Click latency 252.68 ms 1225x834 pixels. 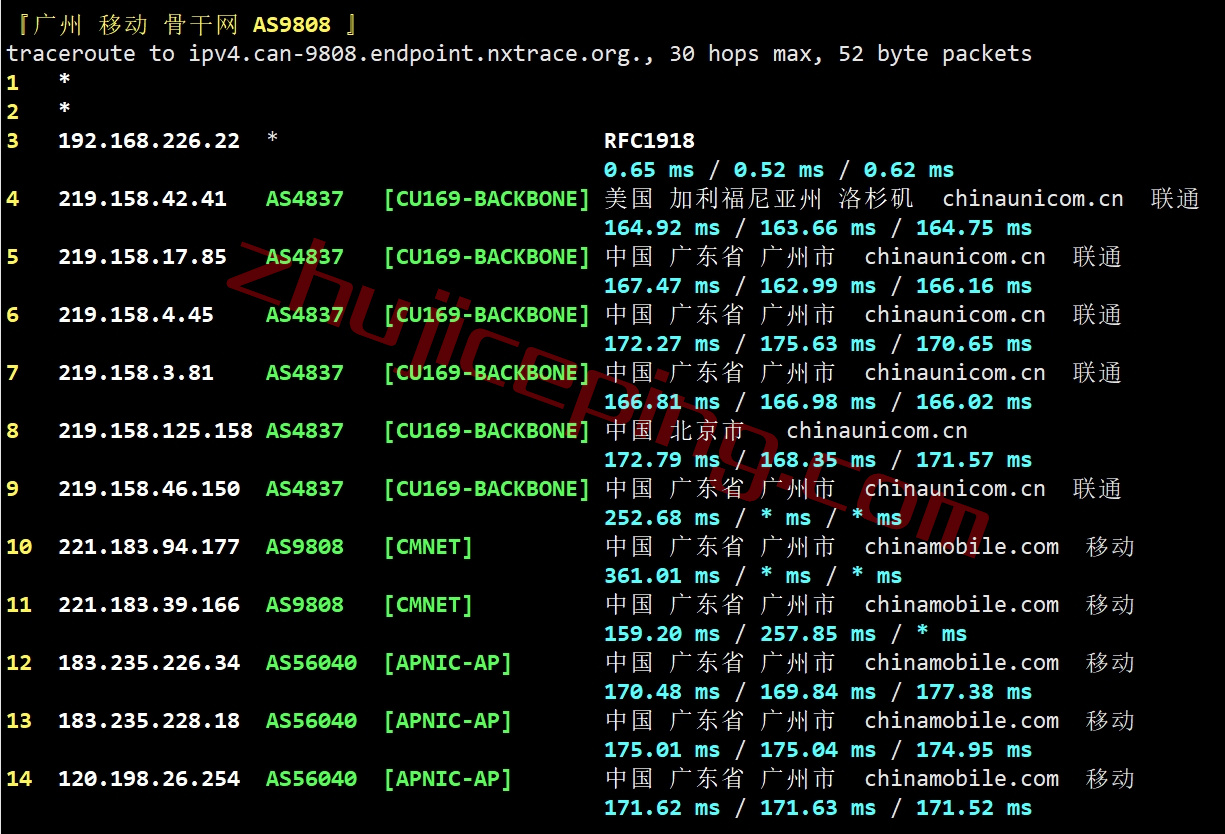click(662, 518)
